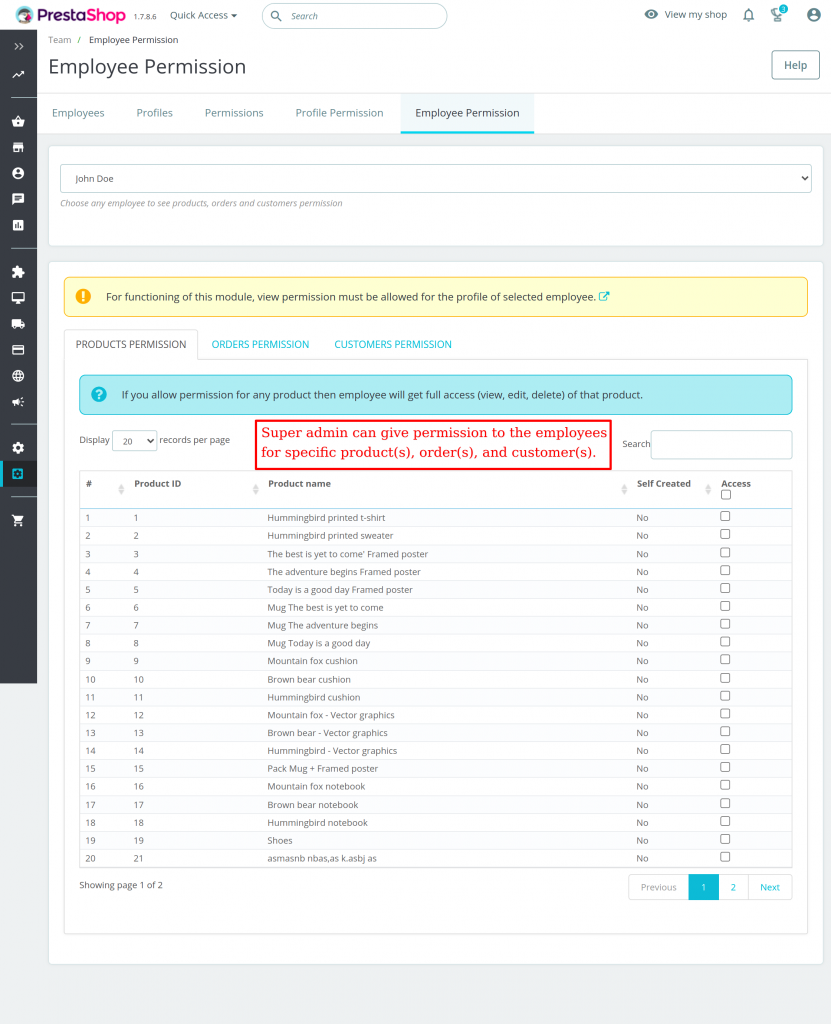The image size is (831, 1024).
Task: Open Customers person icon in sidebar
Action: (x=18, y=173)
